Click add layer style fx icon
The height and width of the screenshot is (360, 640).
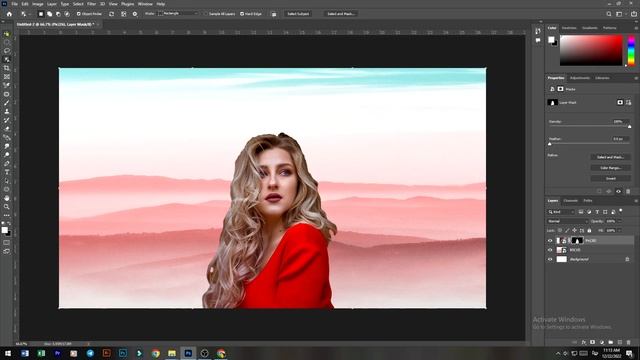[x=584, y=342]
